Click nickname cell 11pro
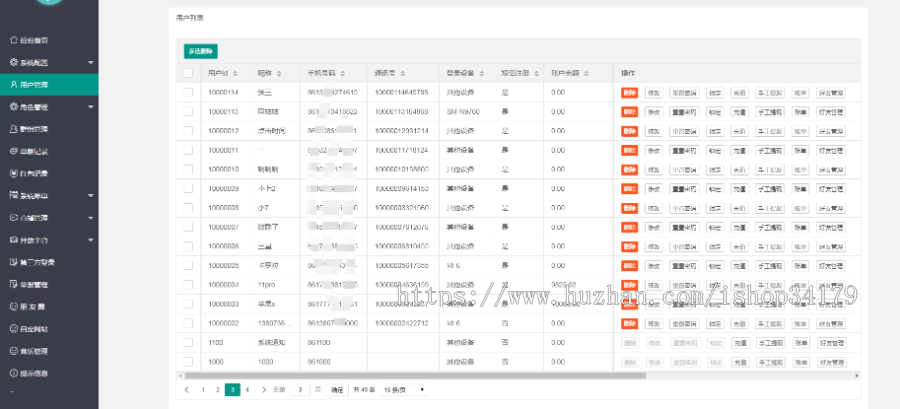The image size is (900, 409). [x=268, y=285]
